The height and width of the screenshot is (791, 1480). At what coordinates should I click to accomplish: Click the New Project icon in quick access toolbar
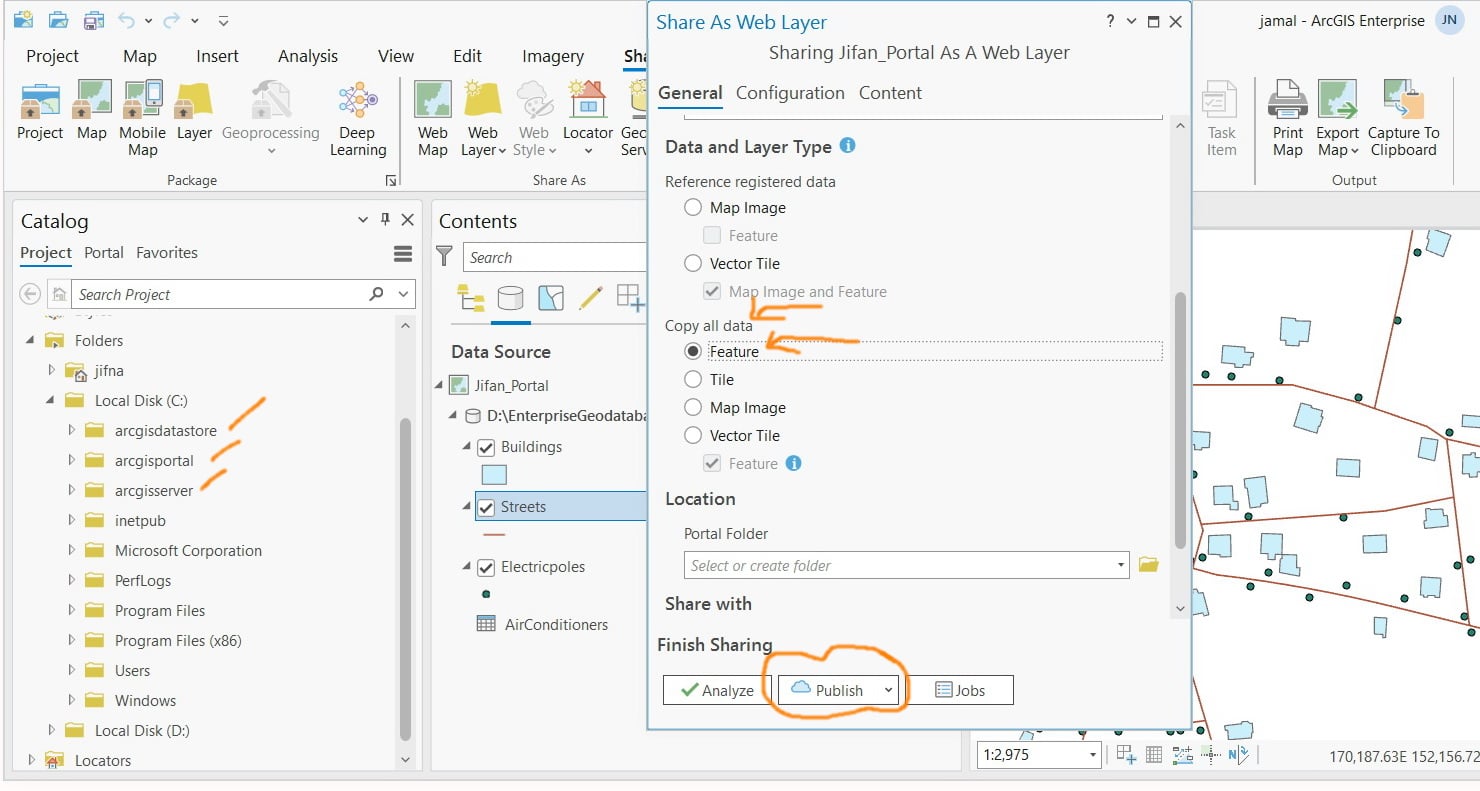(23, 20)
